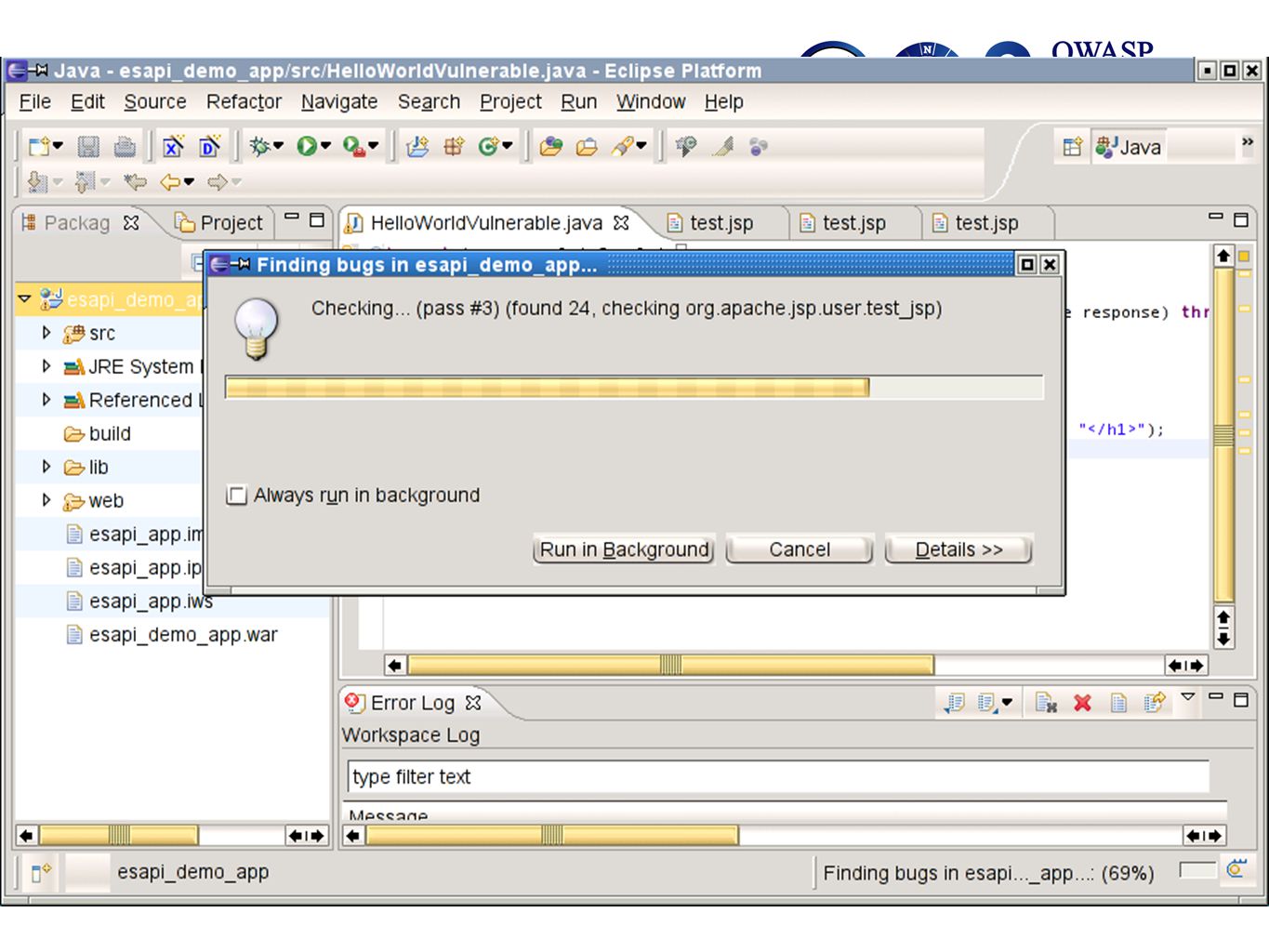
Task: Click the Details >> button
Action: 958,549
